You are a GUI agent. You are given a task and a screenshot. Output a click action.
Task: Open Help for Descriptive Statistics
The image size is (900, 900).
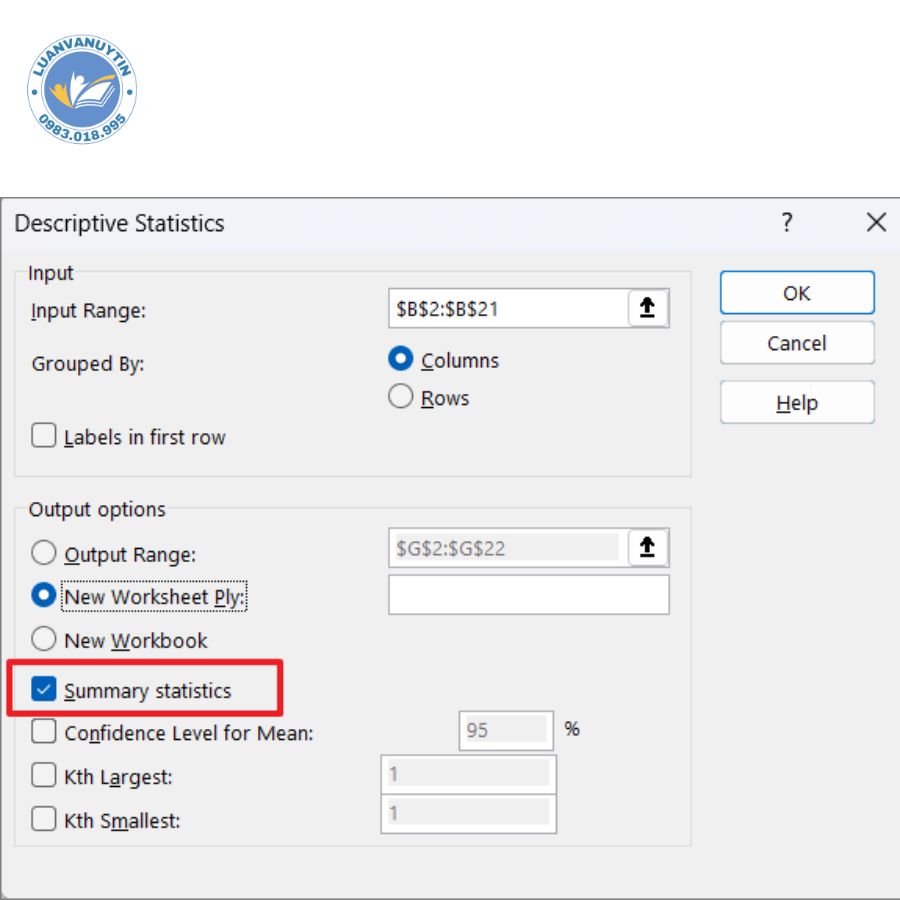(797, 403)
